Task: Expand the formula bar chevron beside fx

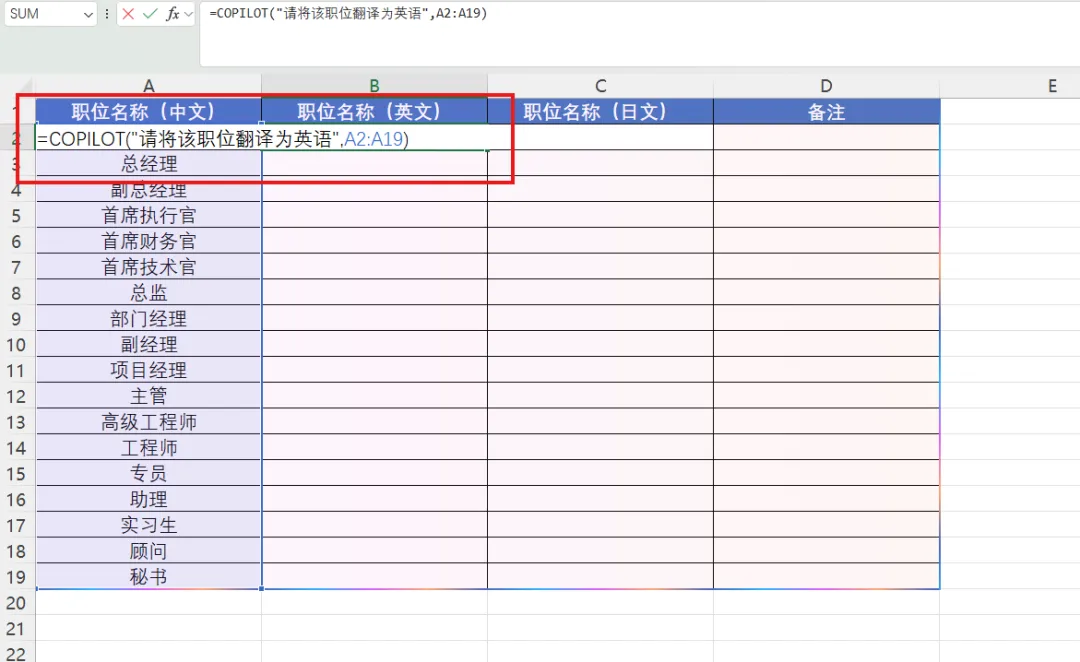Action: (x=189, y=13)
